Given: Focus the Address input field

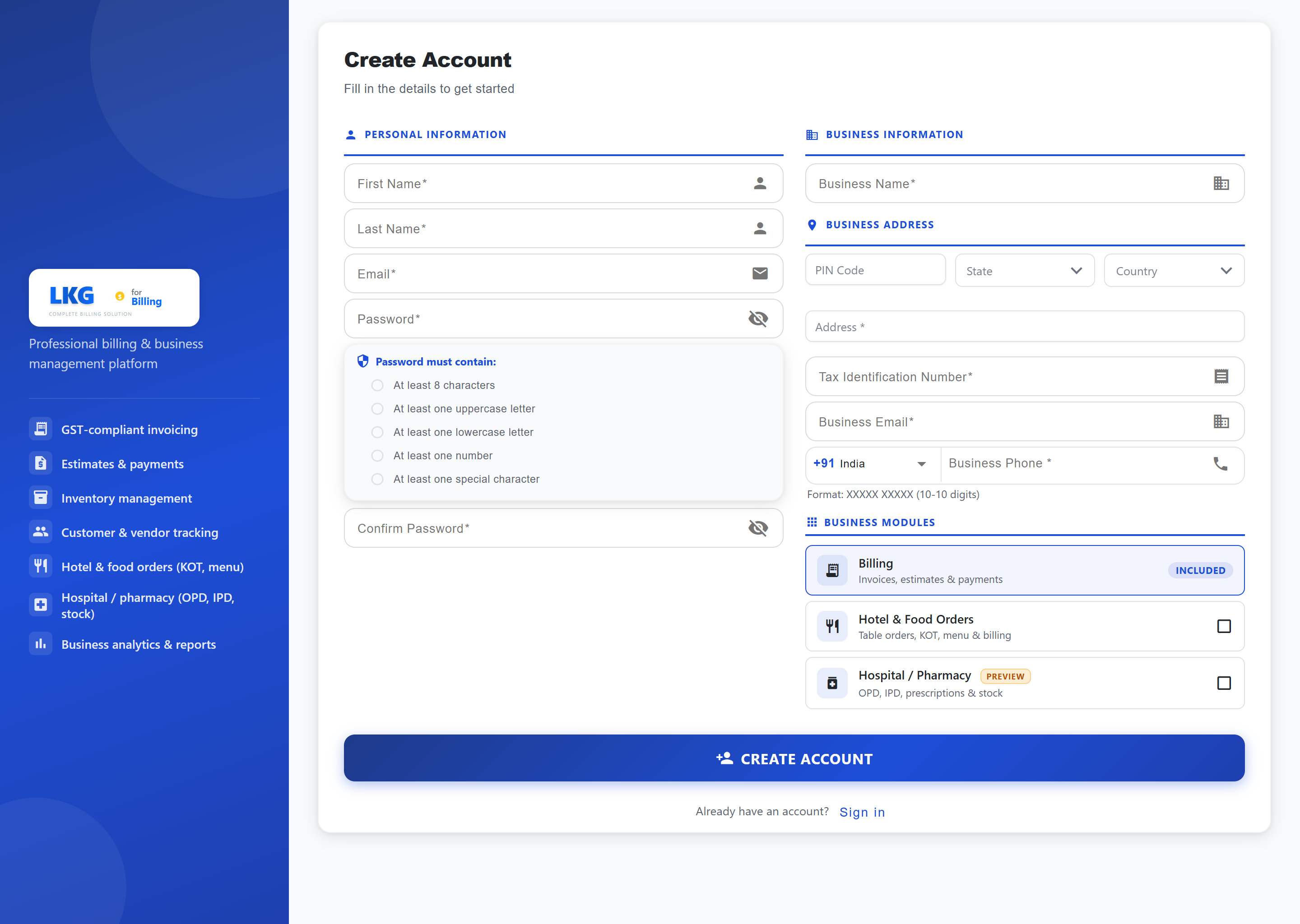Looking at the screenshot, I should (1025, 327).
